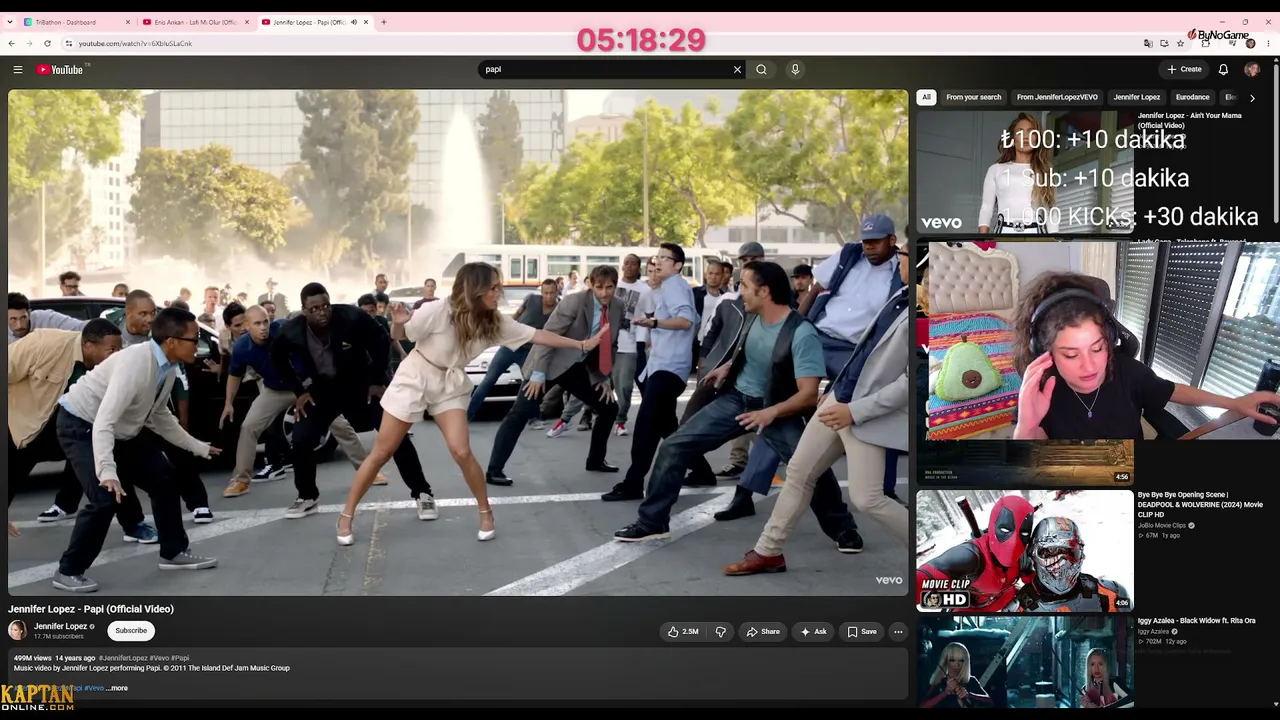Image resolution: width=1280 pixels, height=720 pixels.
Task: Select the Jennifer Lopez filter chip
Action: (x=1137, y=97)
